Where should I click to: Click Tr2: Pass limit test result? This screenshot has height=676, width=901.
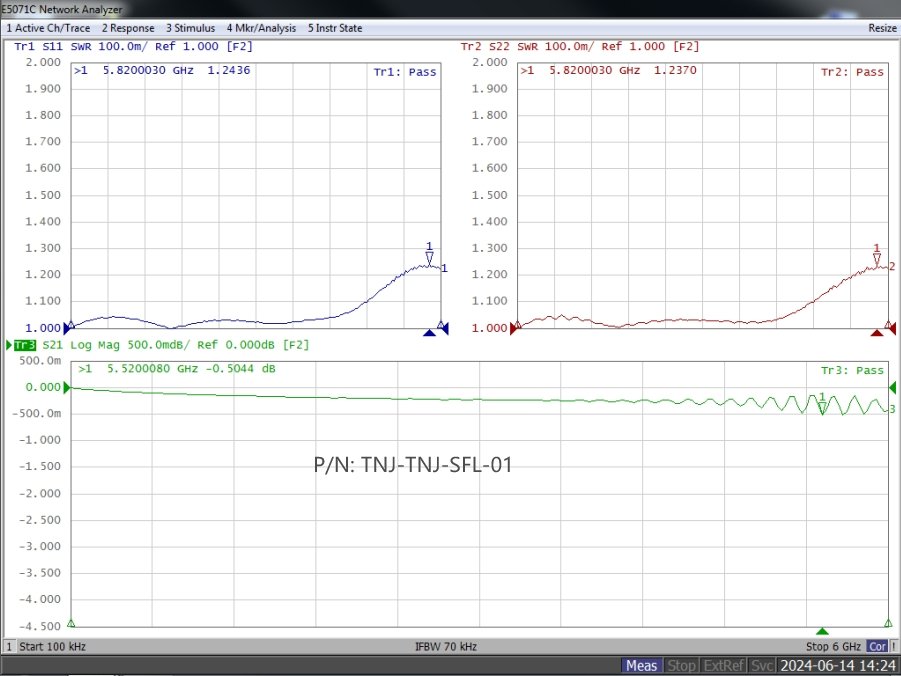[x=852, y=72]
